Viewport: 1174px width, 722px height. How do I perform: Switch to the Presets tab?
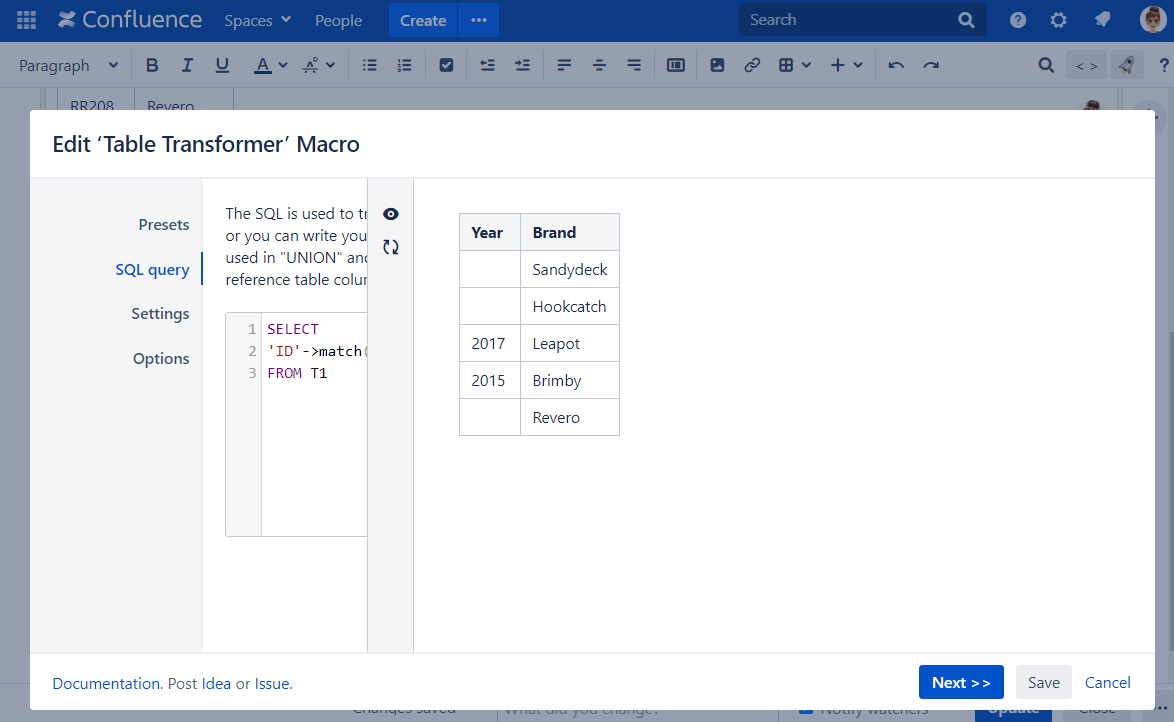tap(164, 225)
